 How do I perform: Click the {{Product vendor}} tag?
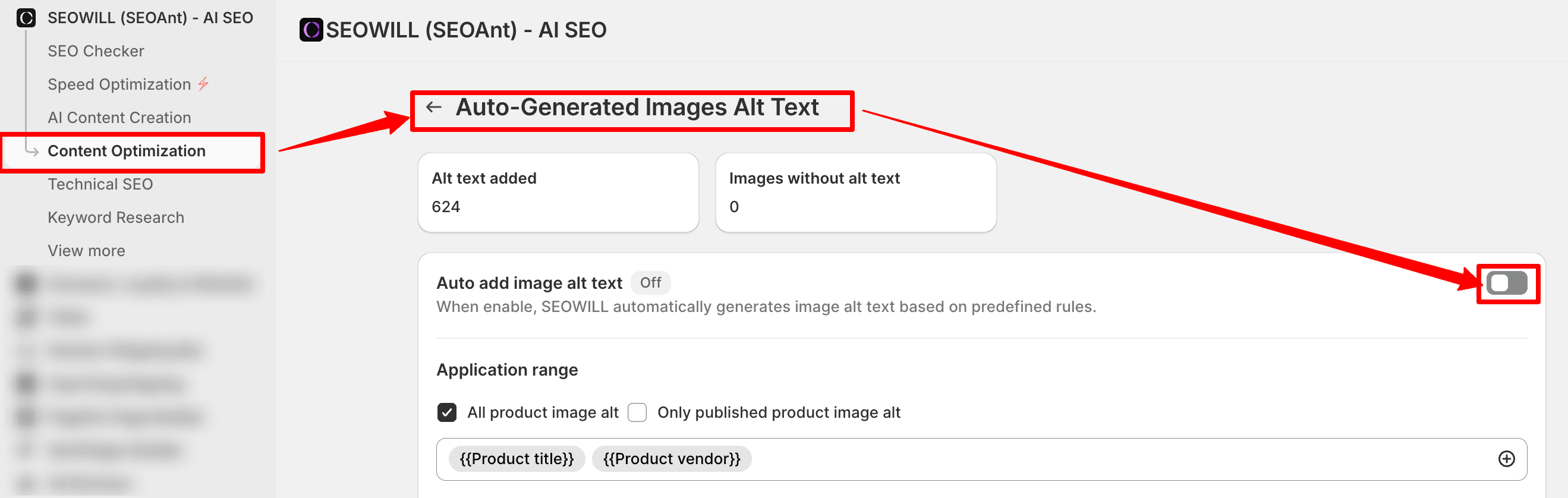(672, 459)
